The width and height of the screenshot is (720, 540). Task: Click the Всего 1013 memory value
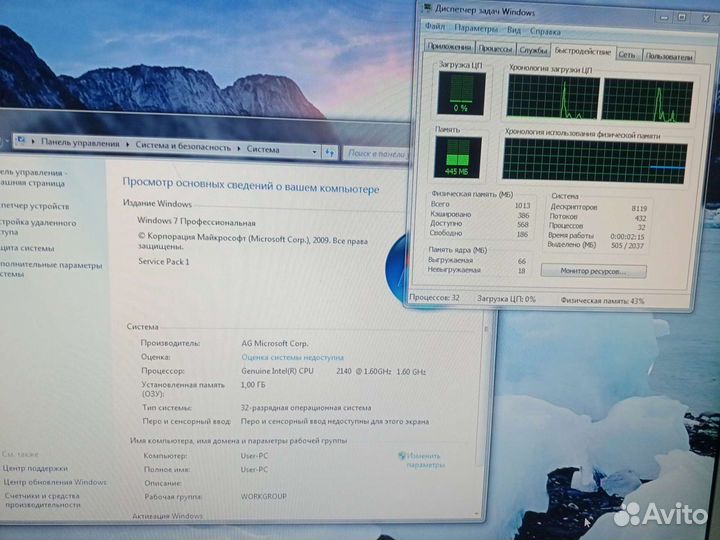click(522, 205)
